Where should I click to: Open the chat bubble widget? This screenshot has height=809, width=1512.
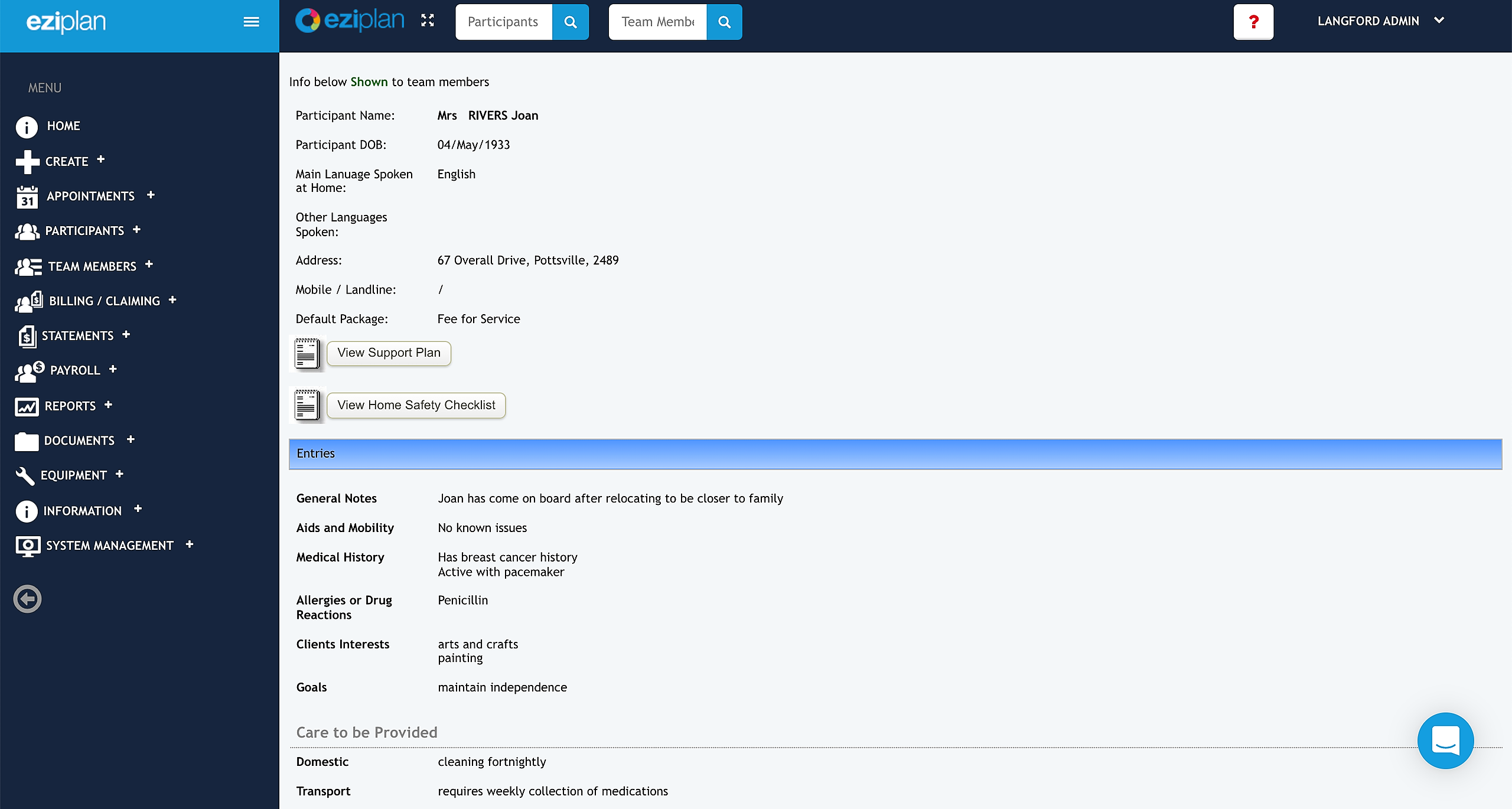(1445, 740)
